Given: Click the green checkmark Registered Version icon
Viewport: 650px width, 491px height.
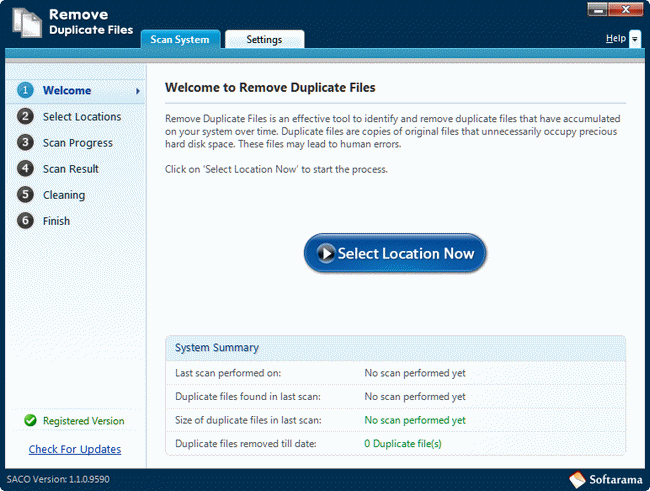Looking at the screenshot, I should coord(30,420).
